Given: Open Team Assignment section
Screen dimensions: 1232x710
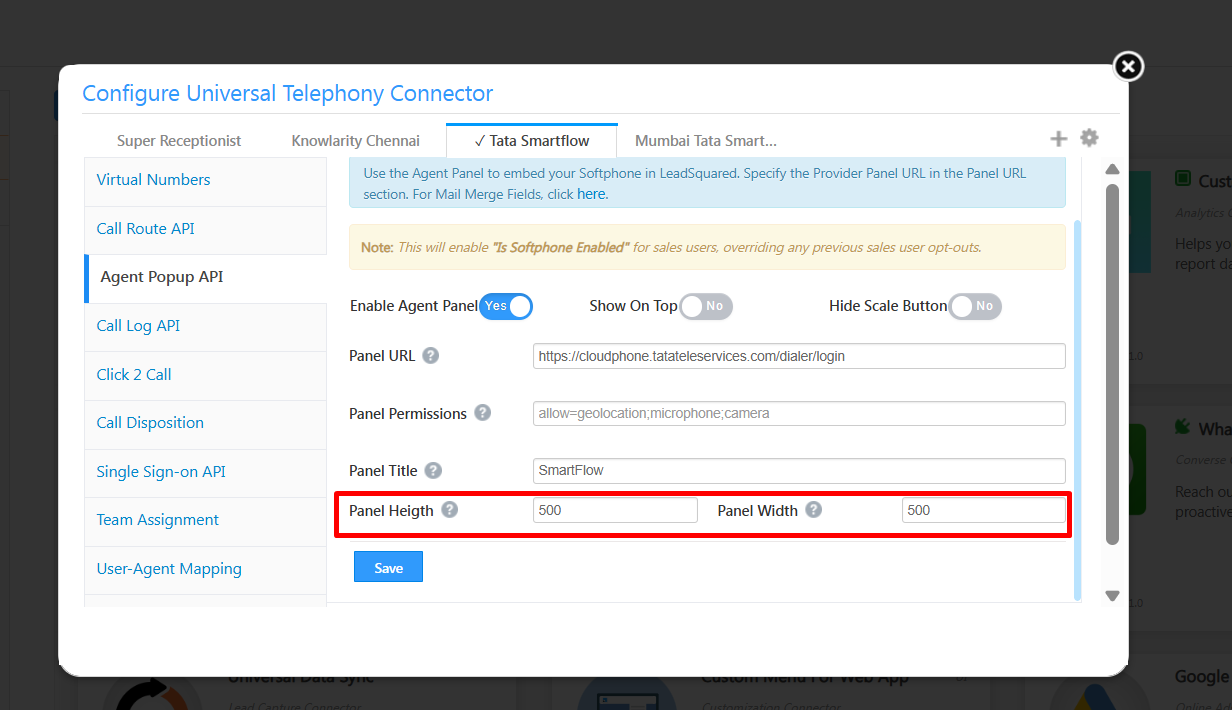Looking at the screenshot, I should tap(206, 520).
